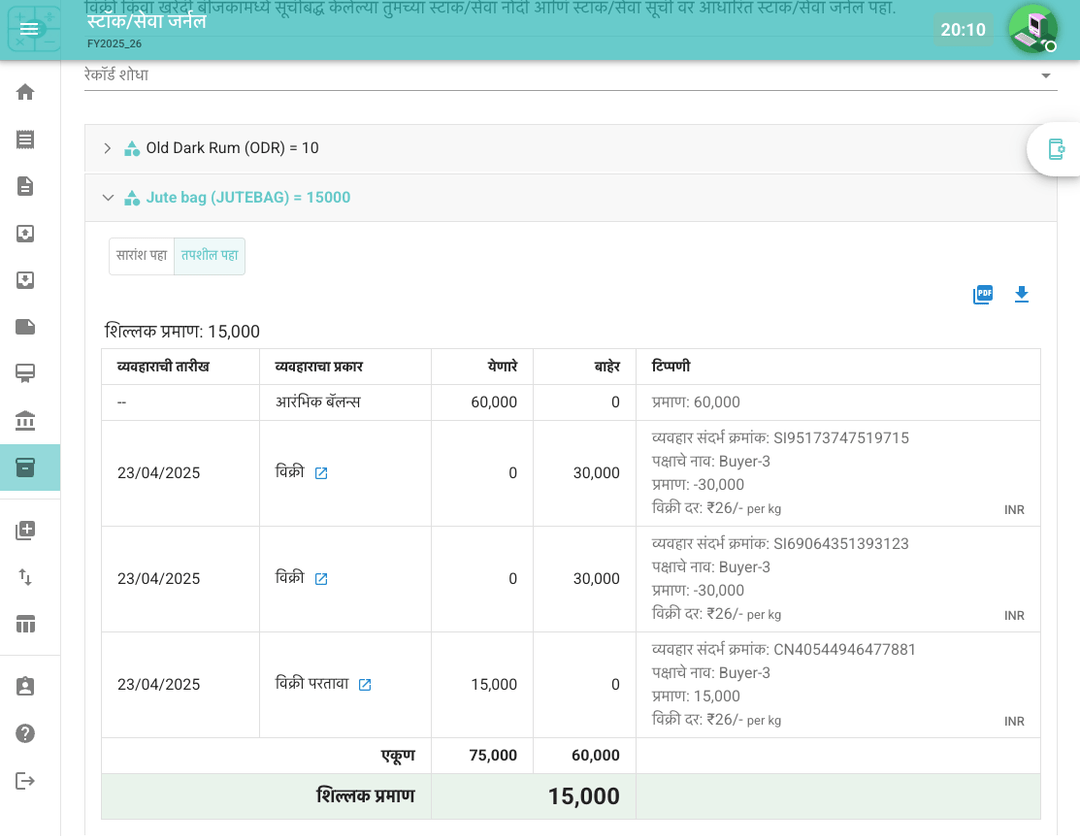Viewport: 1080px width, 836px height.
Task: Open the floating panel icon on the right edge
Action: tap(1055, 149)
